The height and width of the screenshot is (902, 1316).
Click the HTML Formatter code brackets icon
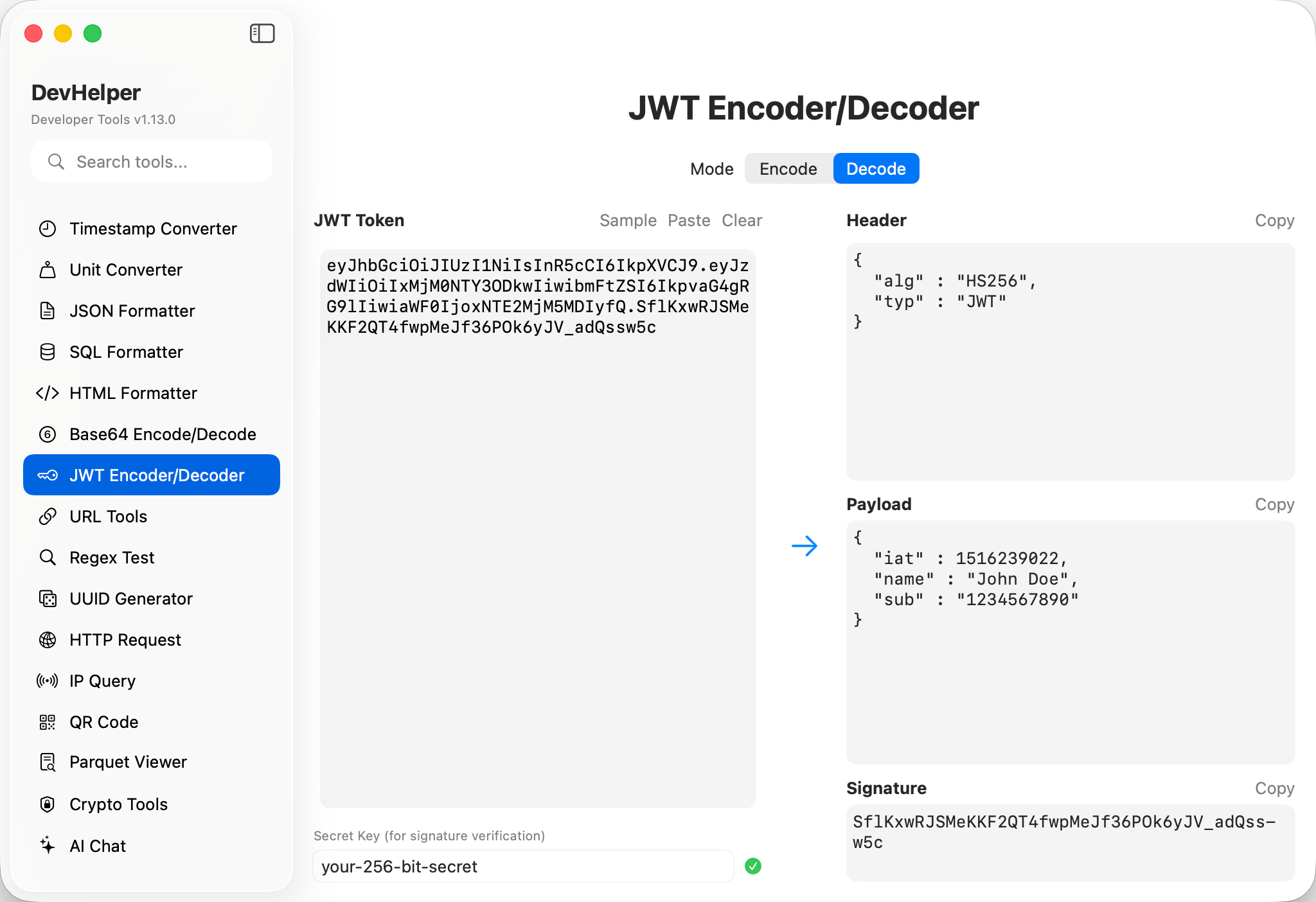48,393
